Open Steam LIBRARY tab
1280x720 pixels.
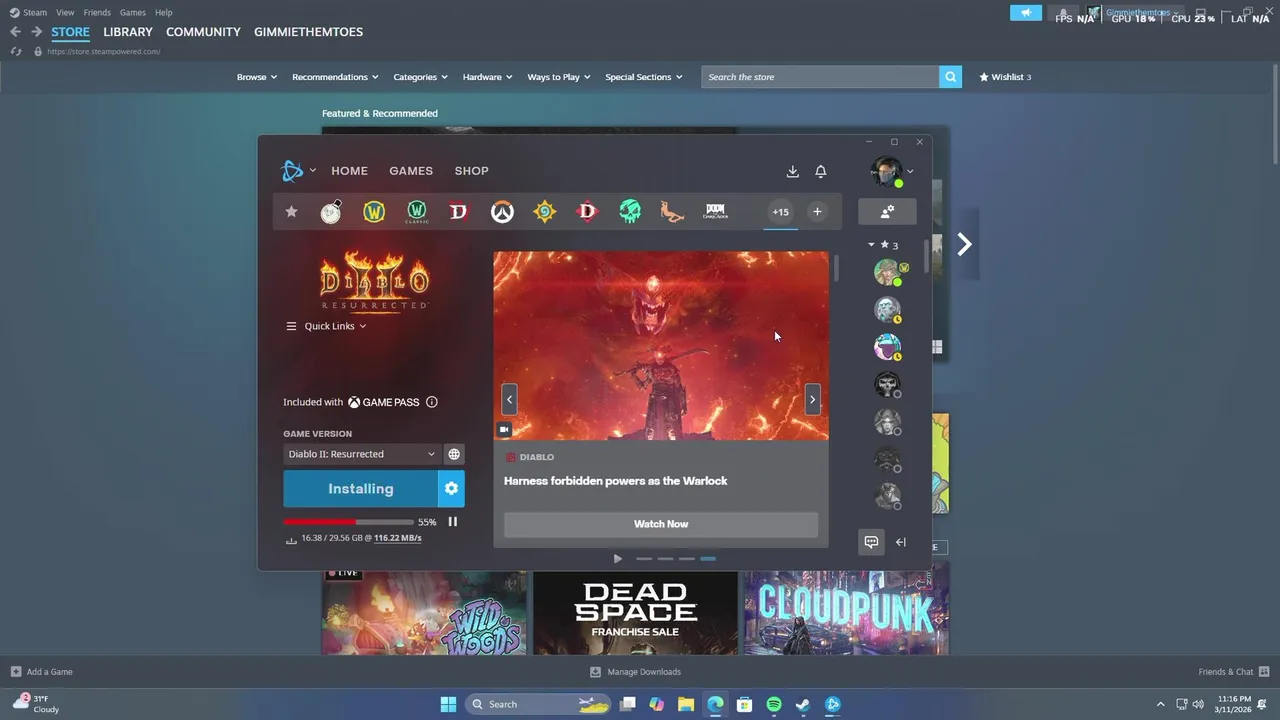128,32
